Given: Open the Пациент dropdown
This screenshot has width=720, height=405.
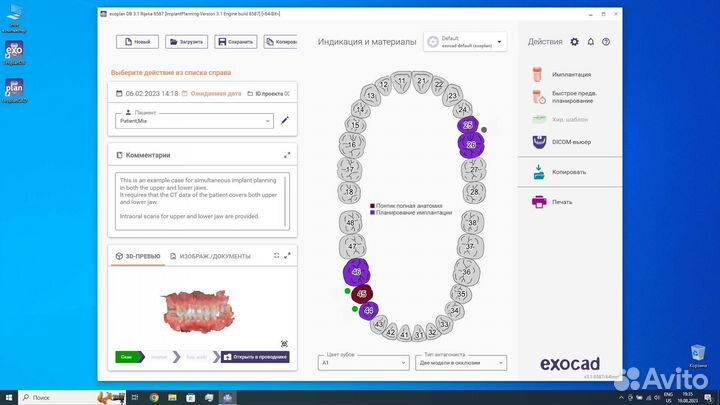Looking at the screenshot, I should tap(194, 121).
